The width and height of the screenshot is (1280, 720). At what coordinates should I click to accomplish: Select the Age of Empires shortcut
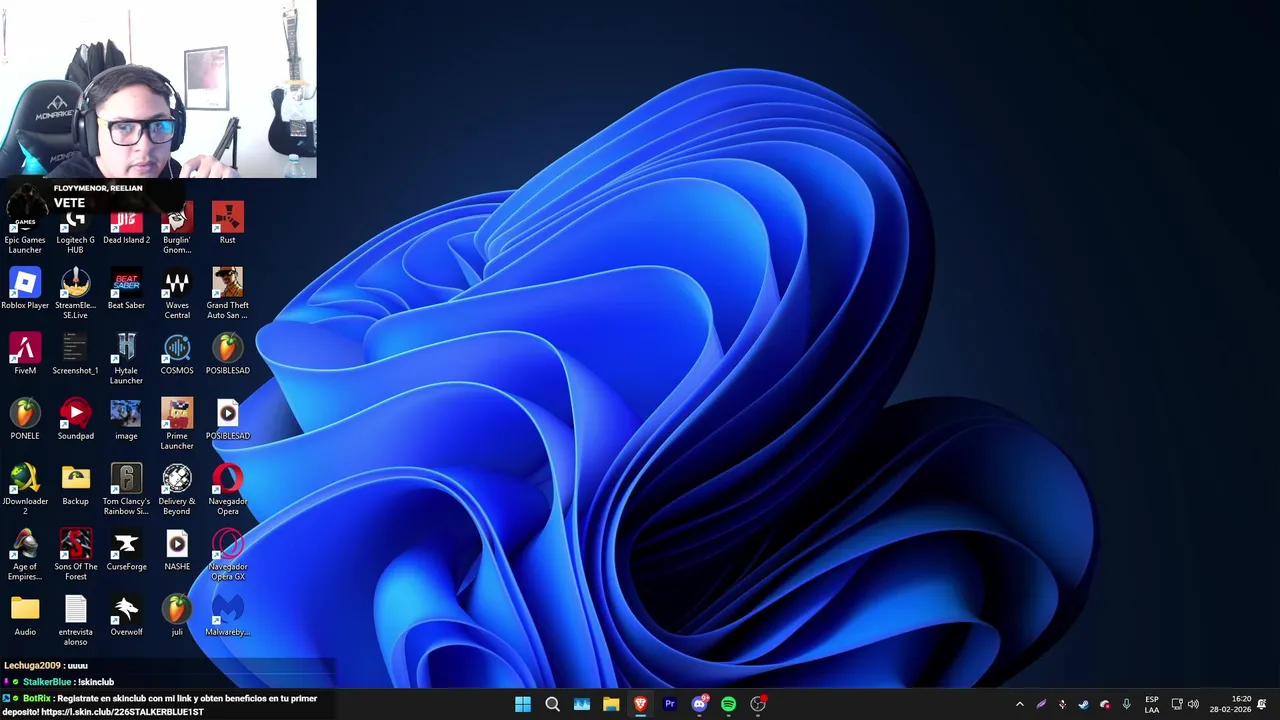(25, 554)
